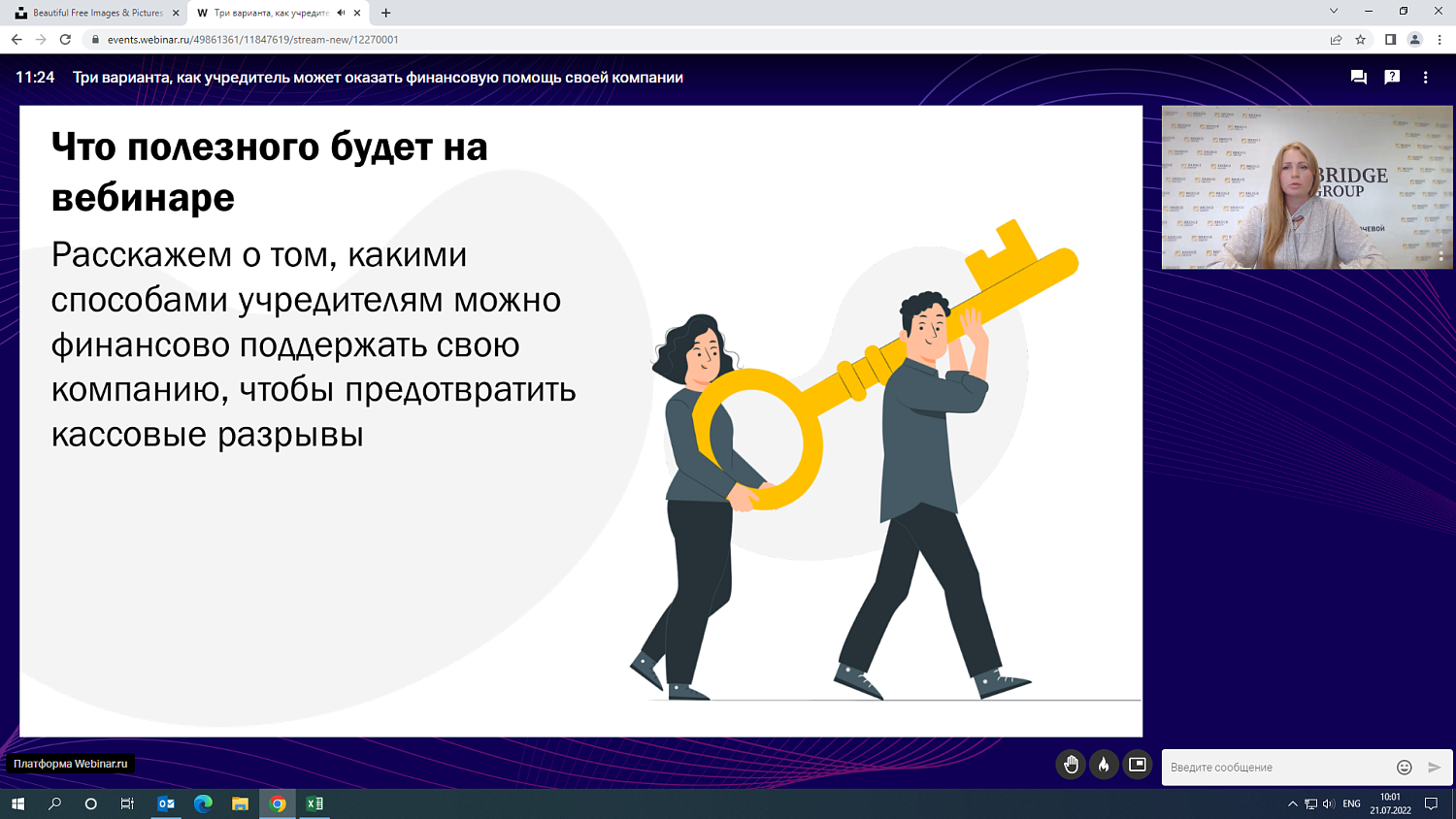The height and width of the screenshot is (819, 1456).
Task: Open the ENG language switcher
Action: [1353, 803]
